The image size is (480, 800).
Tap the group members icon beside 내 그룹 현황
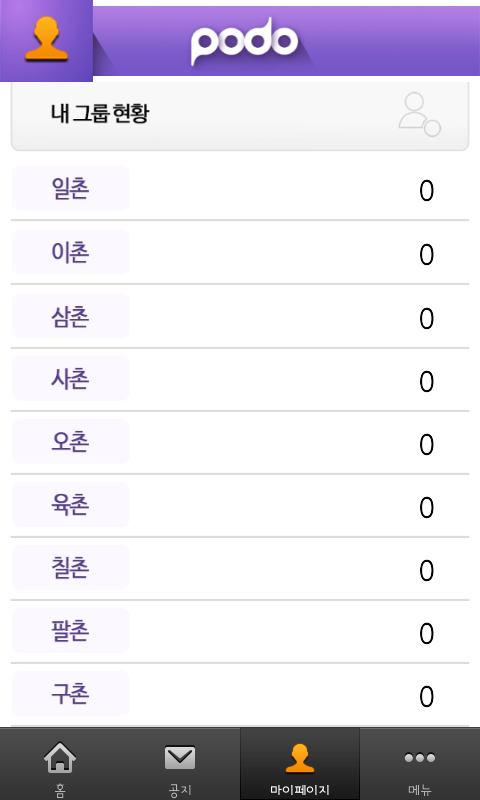(x=419, y=114)
